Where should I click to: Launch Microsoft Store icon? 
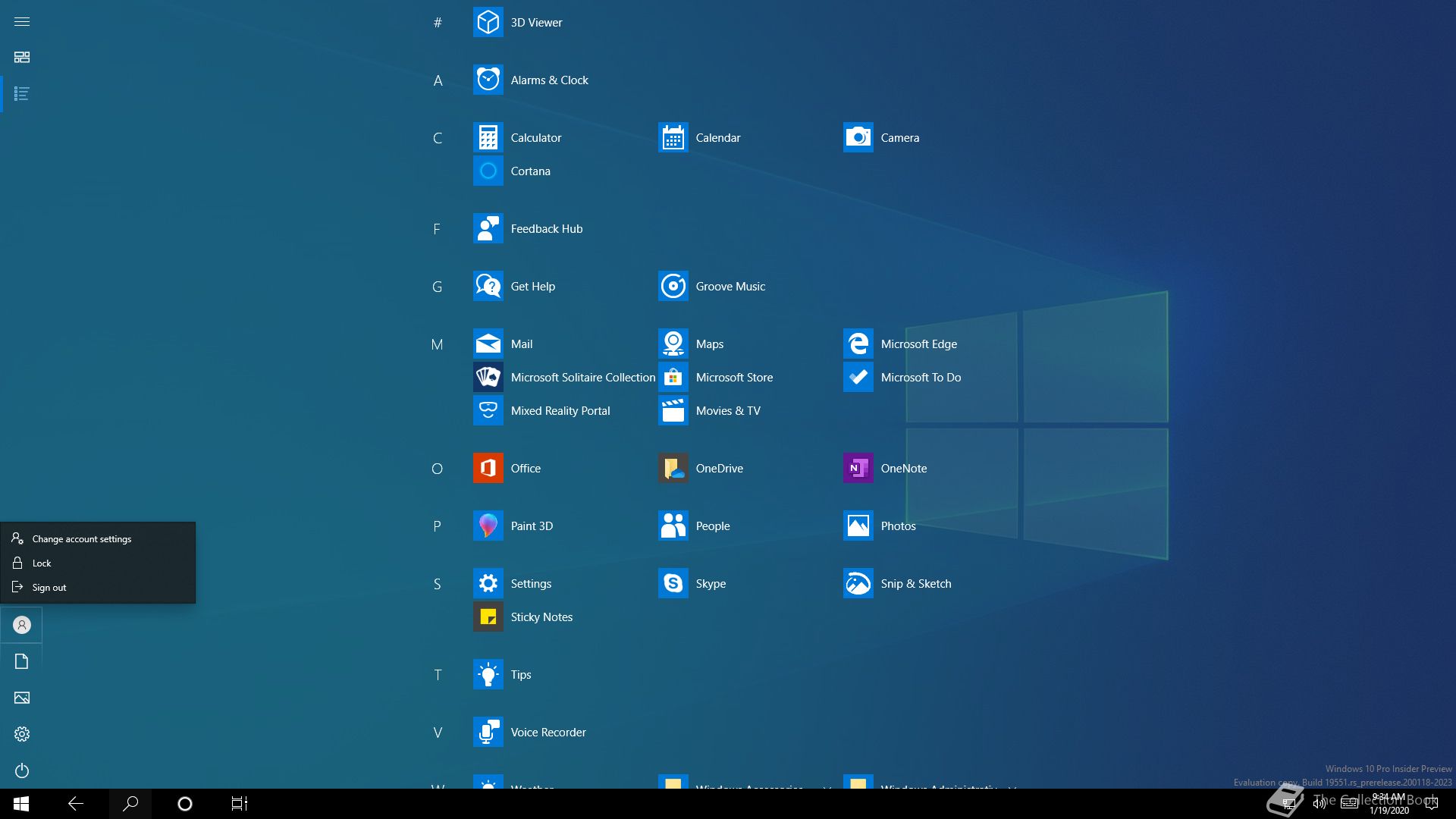click(673, 377)
